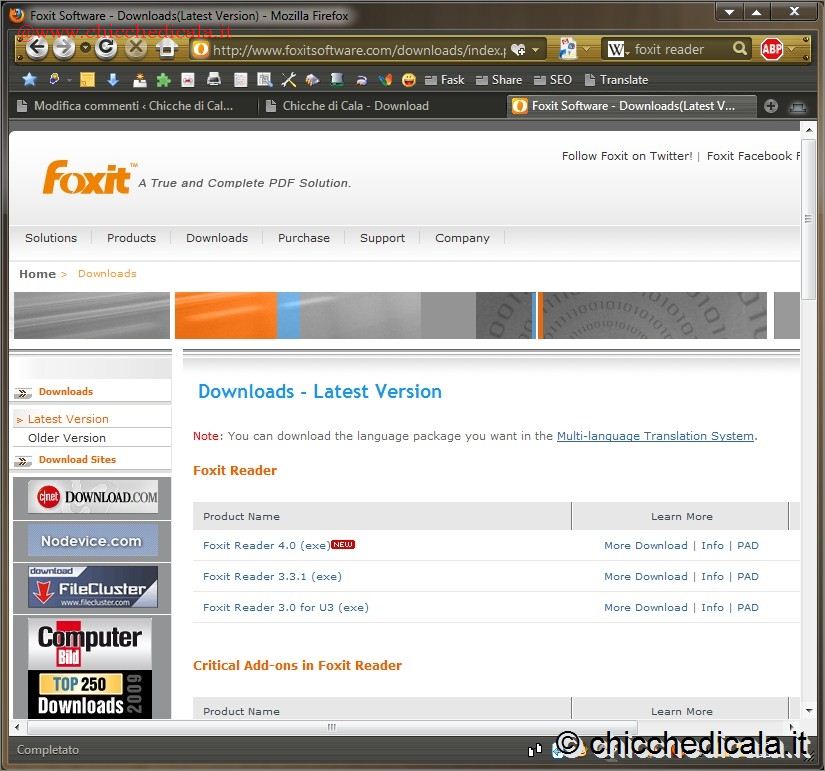Expand the Adblock Plus dropdown arrow

(x=792, y=49)
